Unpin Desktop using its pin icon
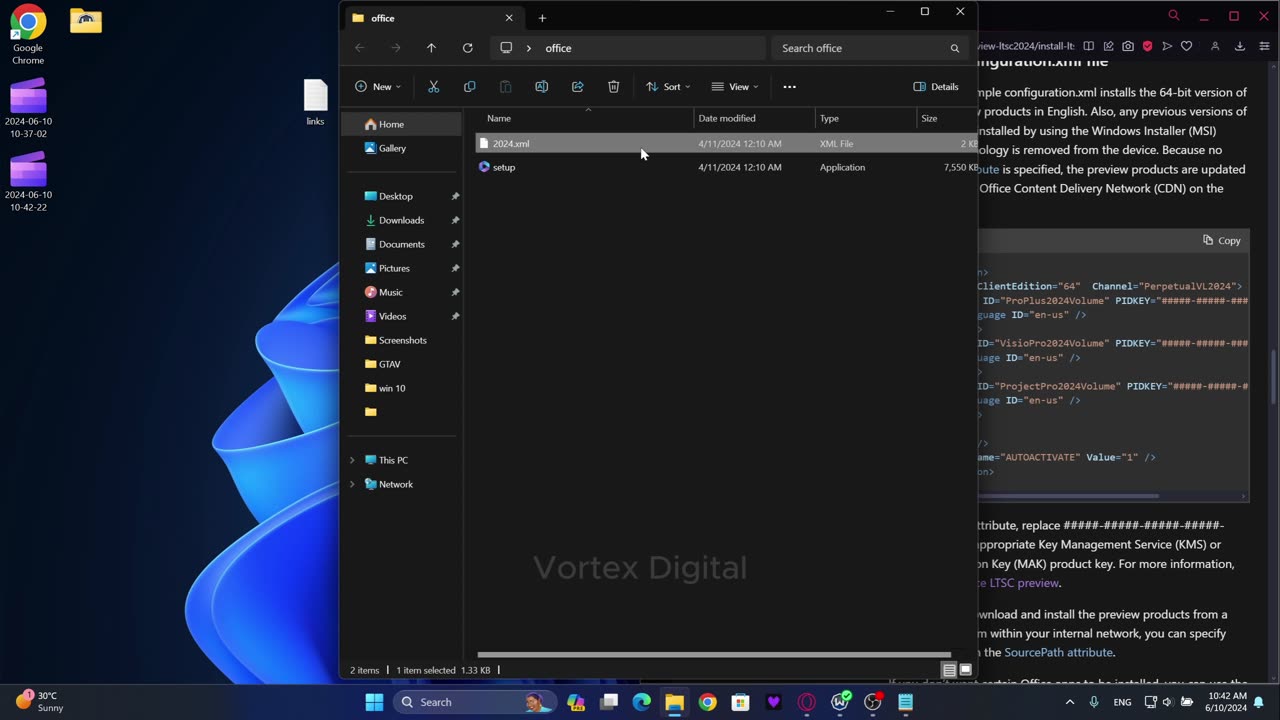1280x720 pixels. tap(455, 196)
